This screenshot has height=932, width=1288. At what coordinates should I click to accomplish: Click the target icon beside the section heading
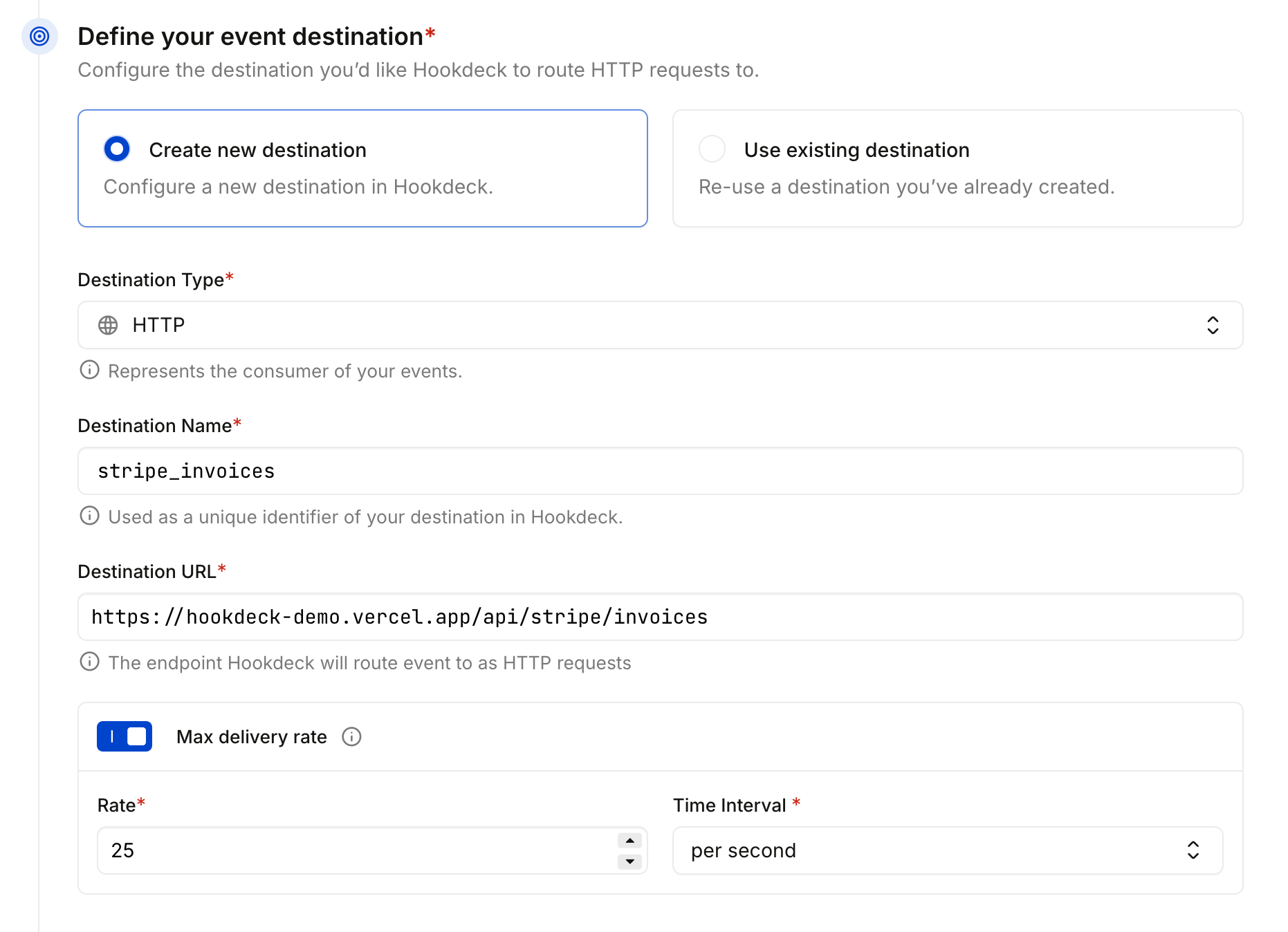pyautogui.click(x=39, y=36)
